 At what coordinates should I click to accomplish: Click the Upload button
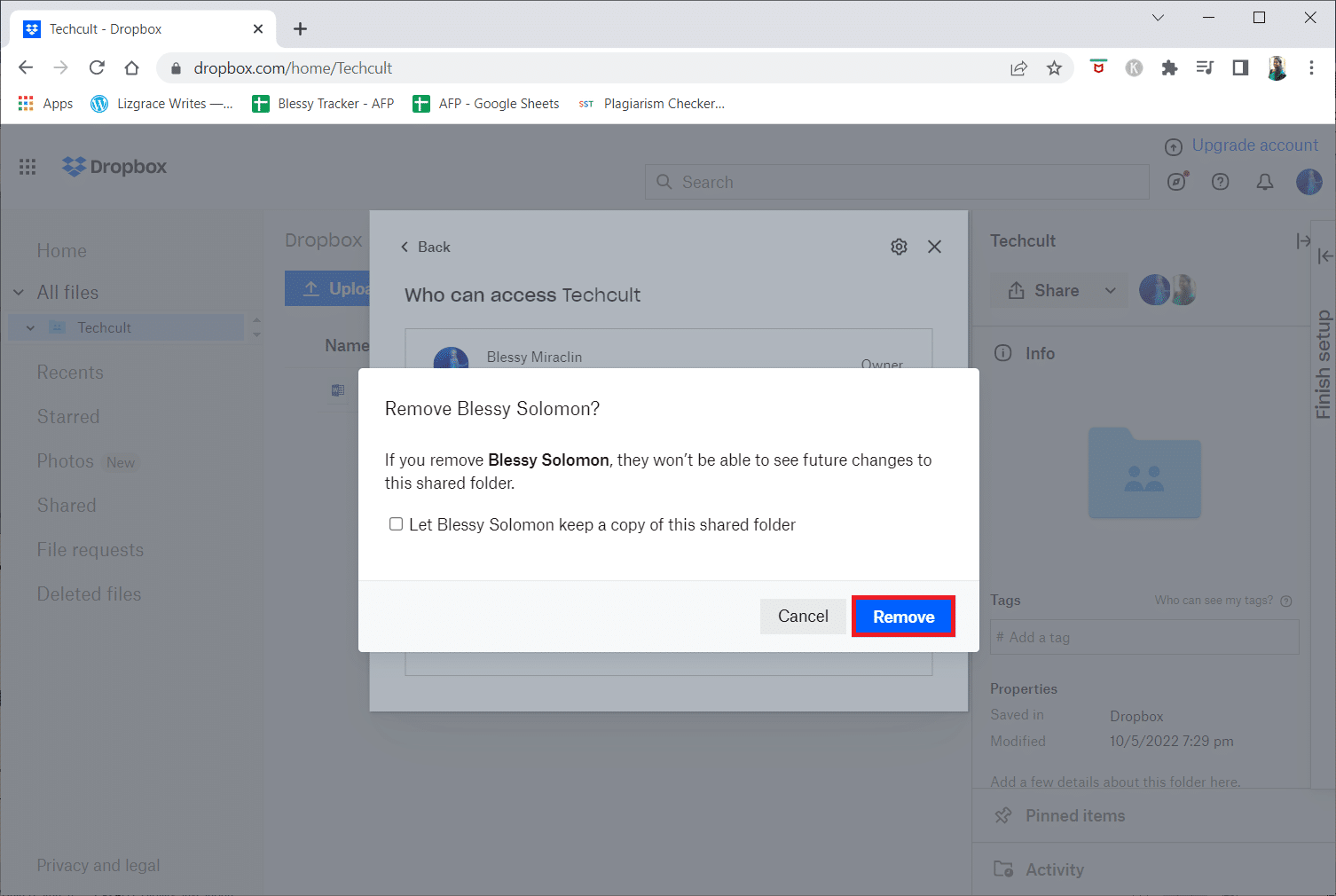tap(327, 288)
